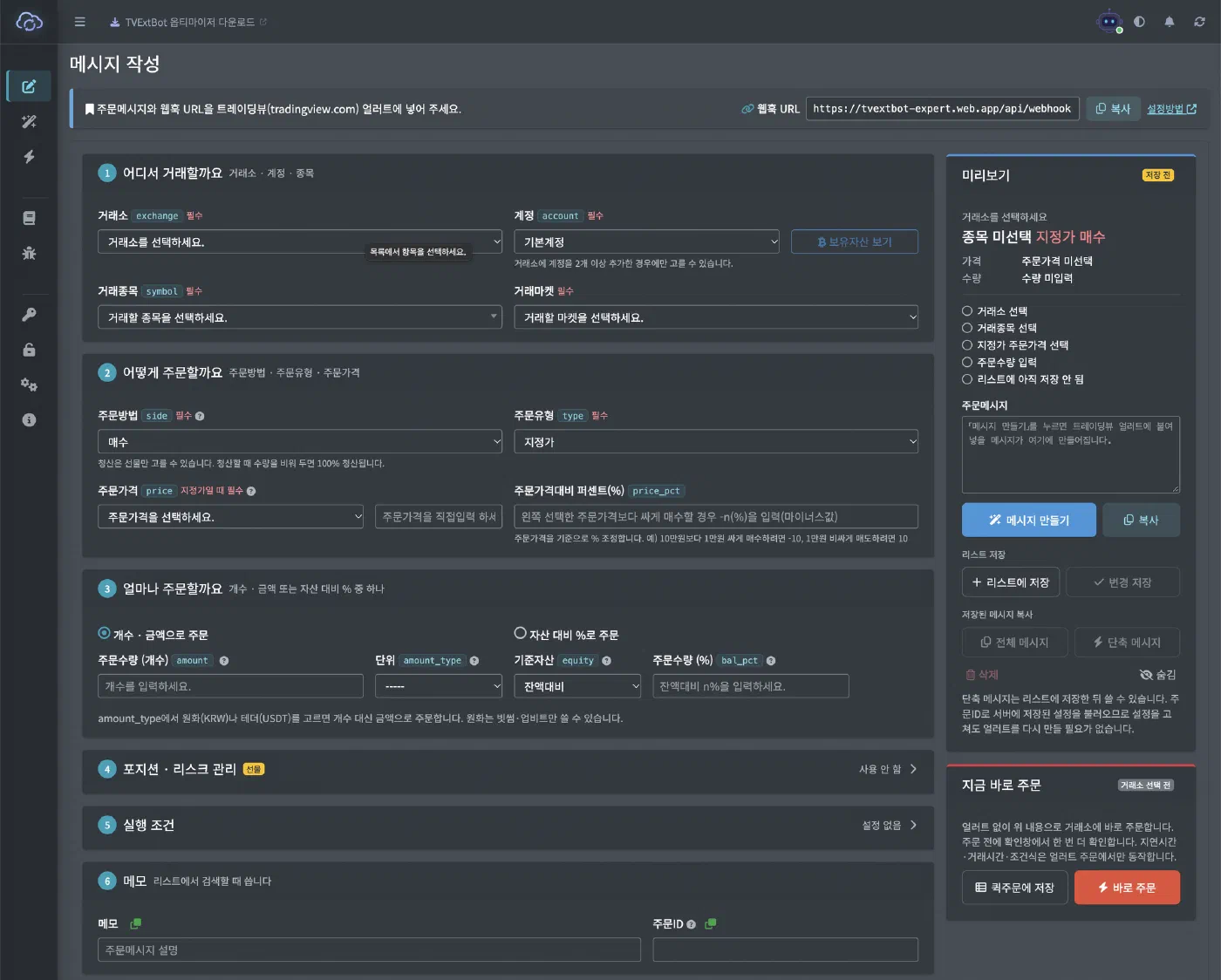Screen dimensions: 1221x980
Task: Copy webhook URL with 복사 button
Action: tap(1113, 109)
